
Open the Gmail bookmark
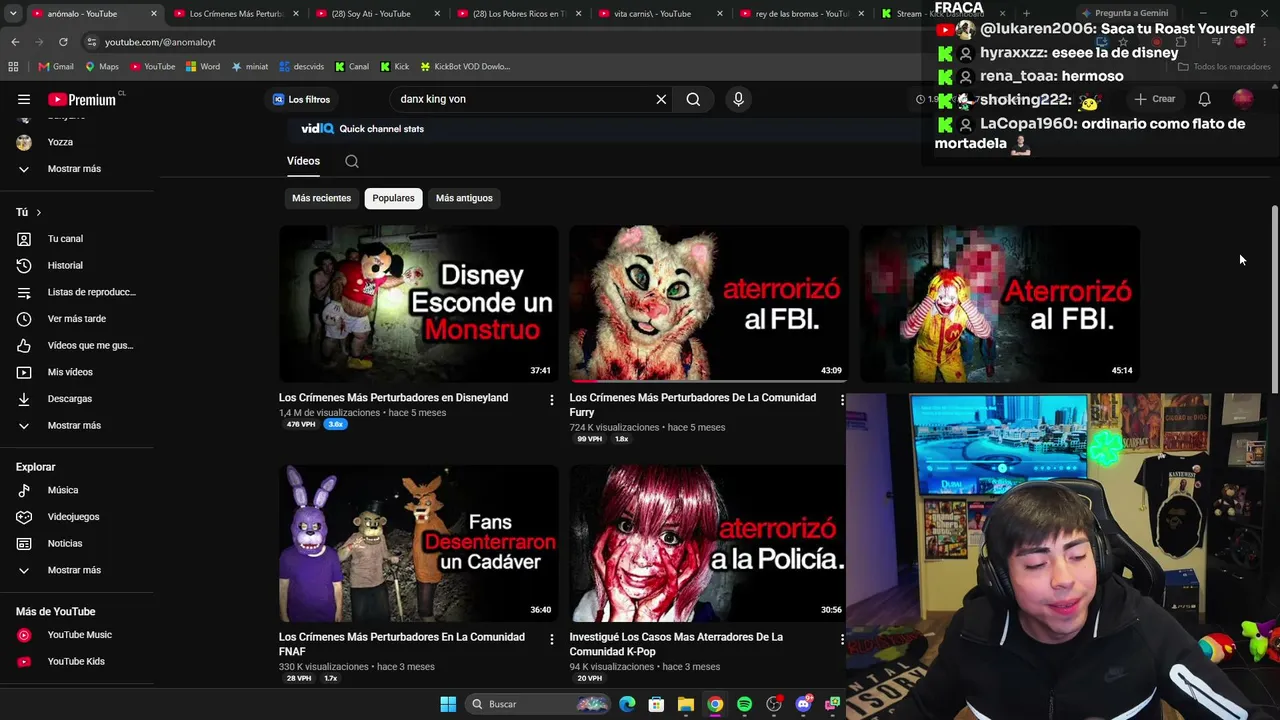tap(56, 67)
